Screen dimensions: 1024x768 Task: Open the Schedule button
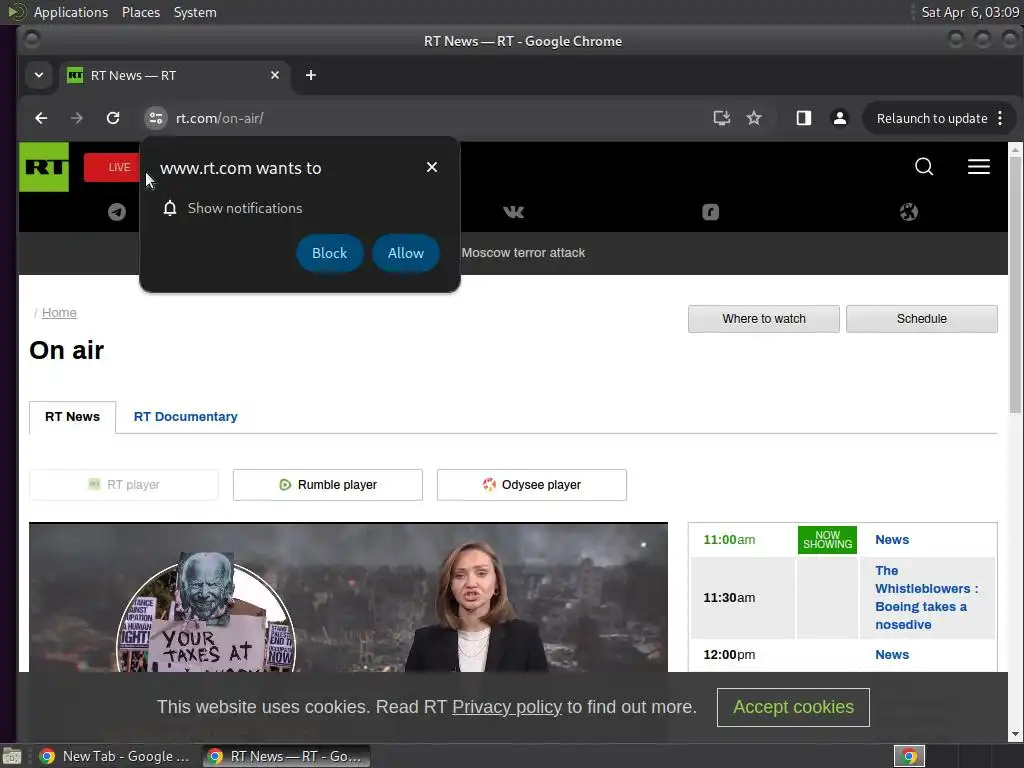click(921, 319)
